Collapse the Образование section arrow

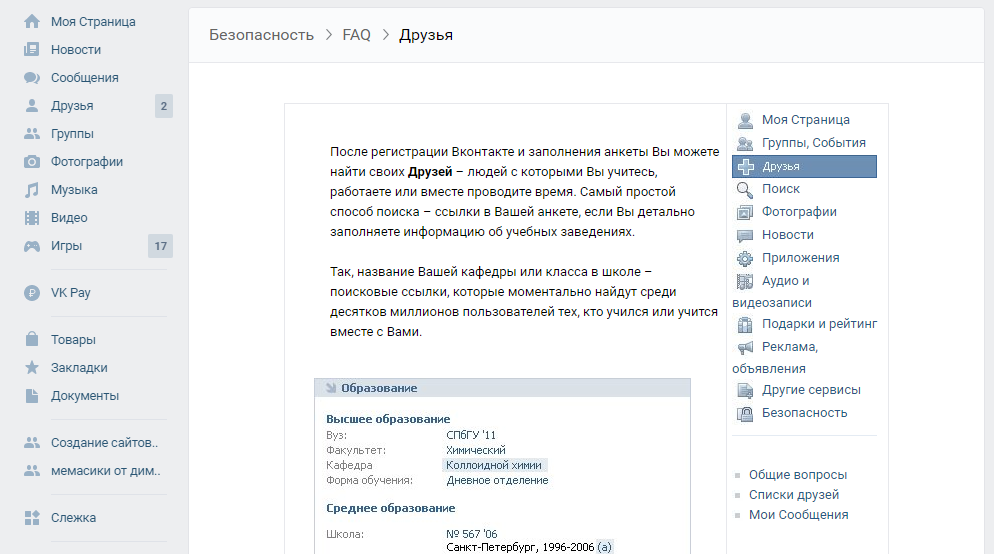[331, 388]
